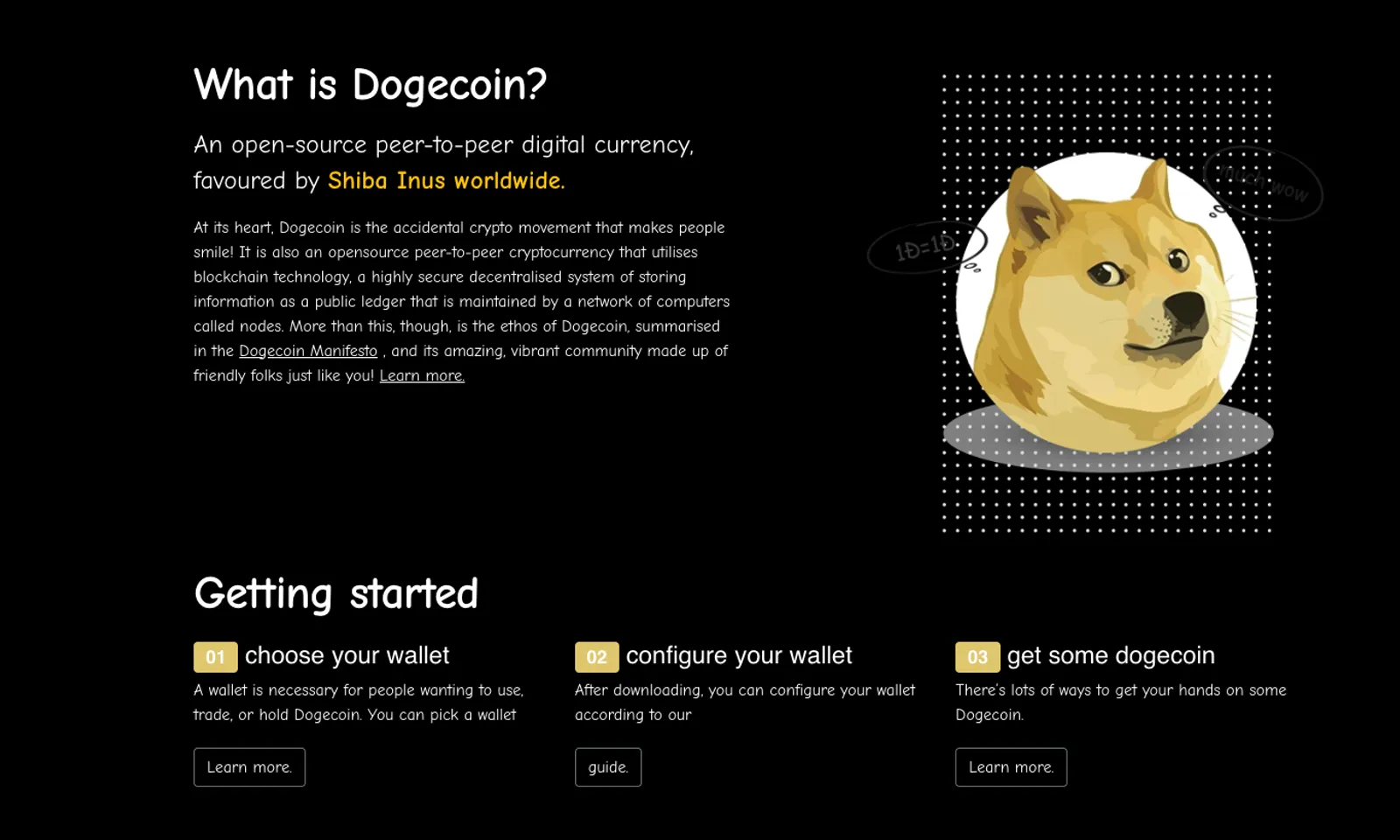1400x840 pixels.
Task: Click the 'Getting started' heading
Action: (x=336, y=593)
